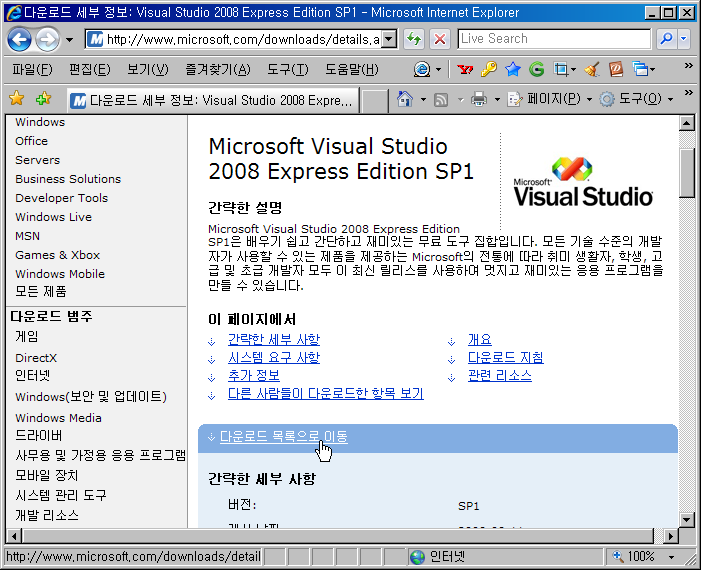Open the zoom level dropdown arrow
This screenshot has width=701, height=570.
(x=671, y=557)
